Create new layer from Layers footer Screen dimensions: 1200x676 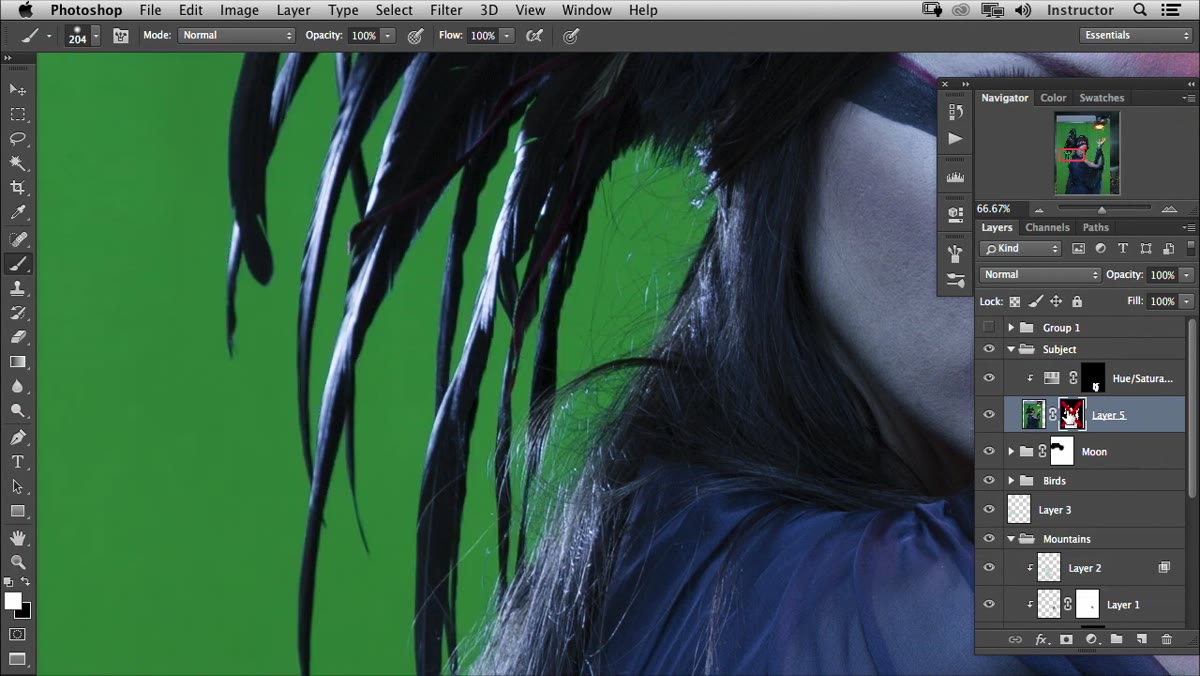[x=1141, y=639]
